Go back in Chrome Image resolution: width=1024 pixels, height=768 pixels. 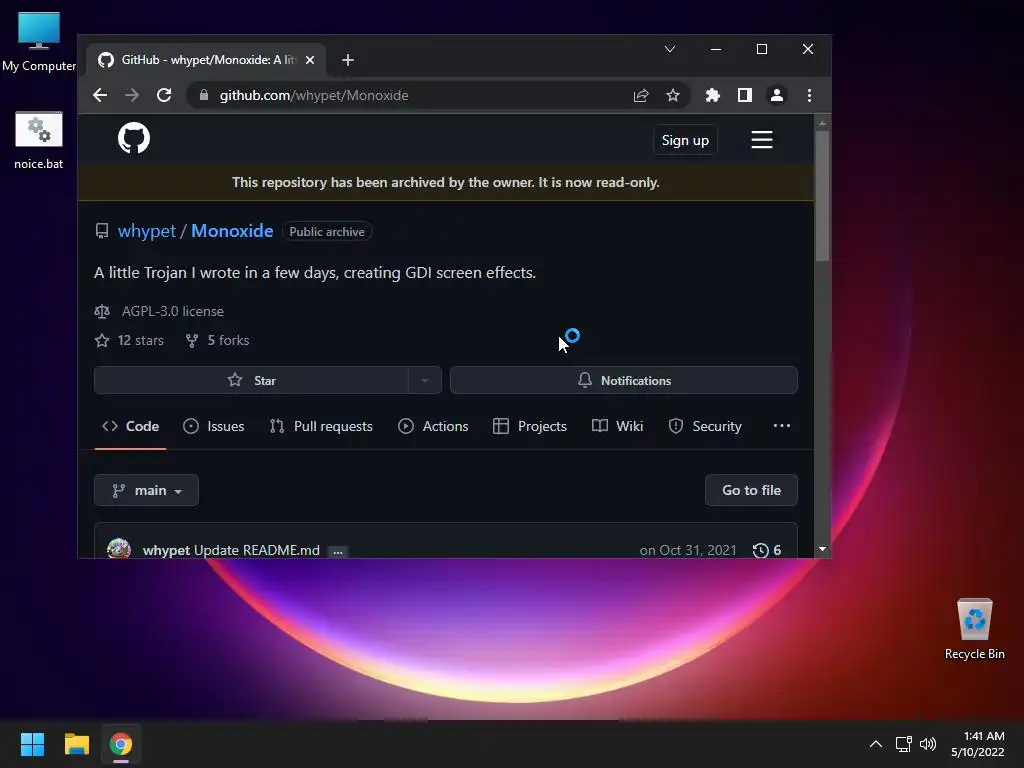click(100, 95)
